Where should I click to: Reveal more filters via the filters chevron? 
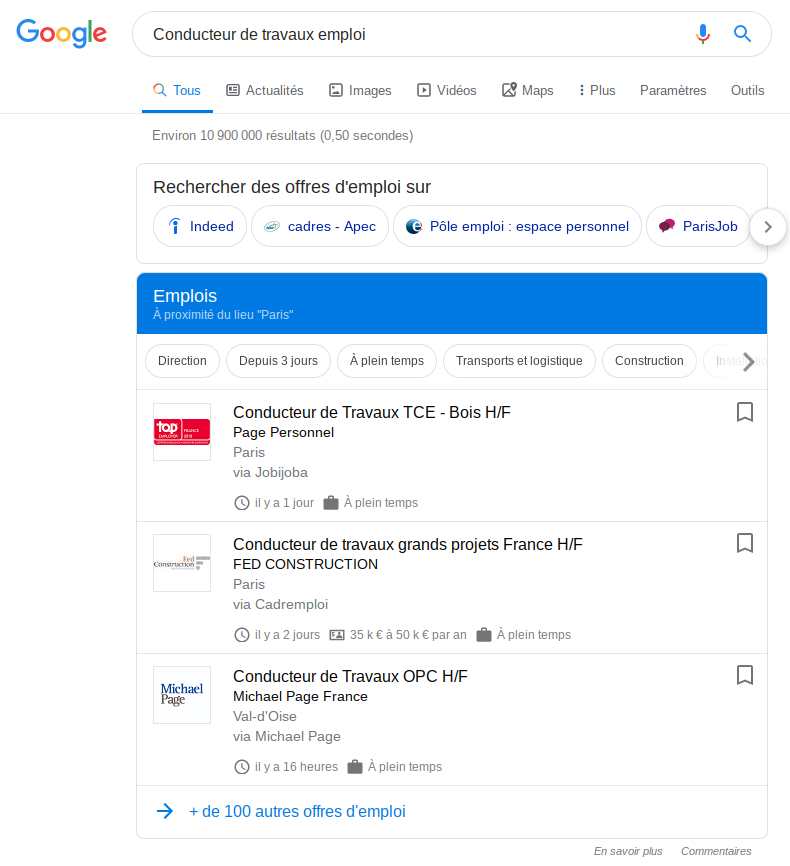[748, 361]
